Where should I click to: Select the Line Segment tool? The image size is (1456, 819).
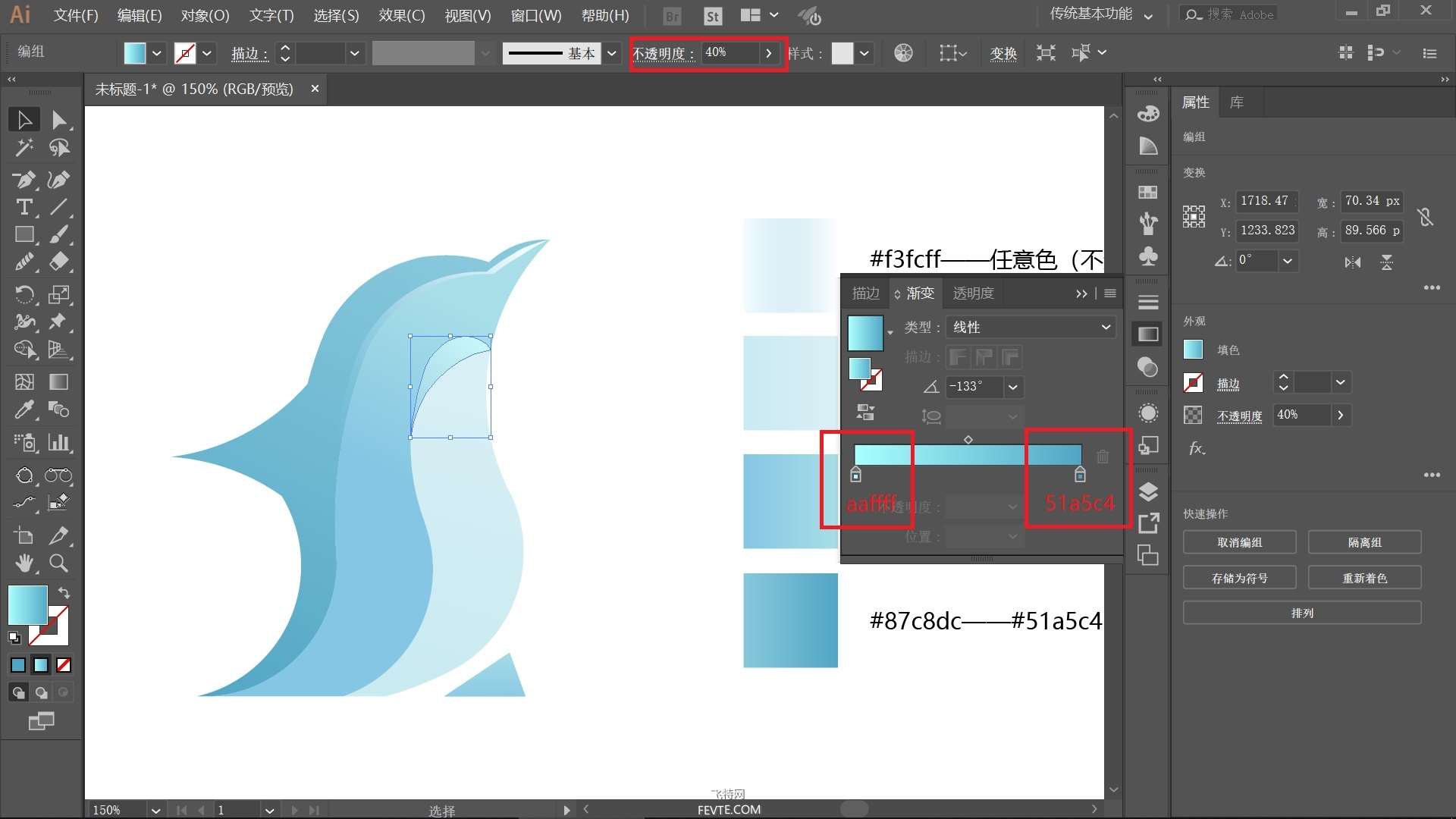58,207
